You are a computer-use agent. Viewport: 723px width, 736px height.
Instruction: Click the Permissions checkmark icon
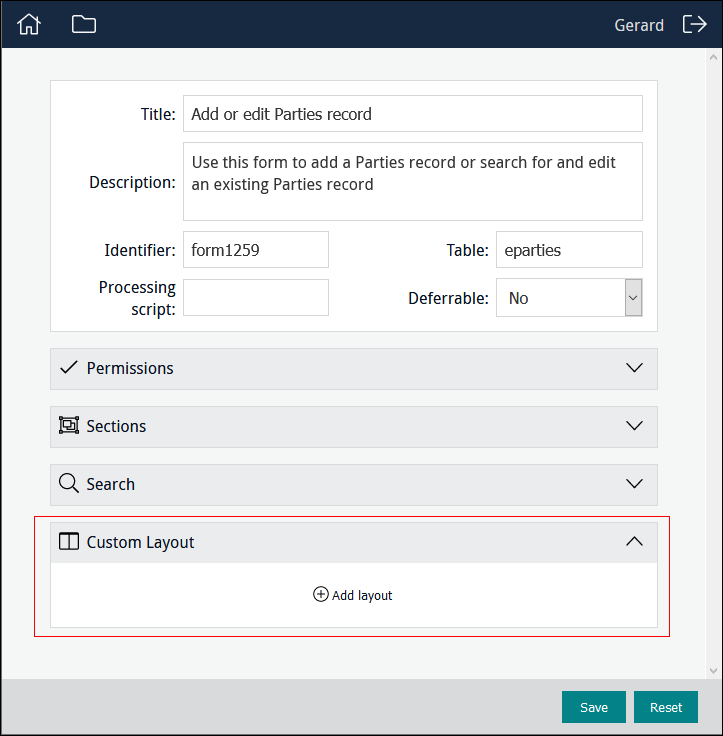coord(68,368)
